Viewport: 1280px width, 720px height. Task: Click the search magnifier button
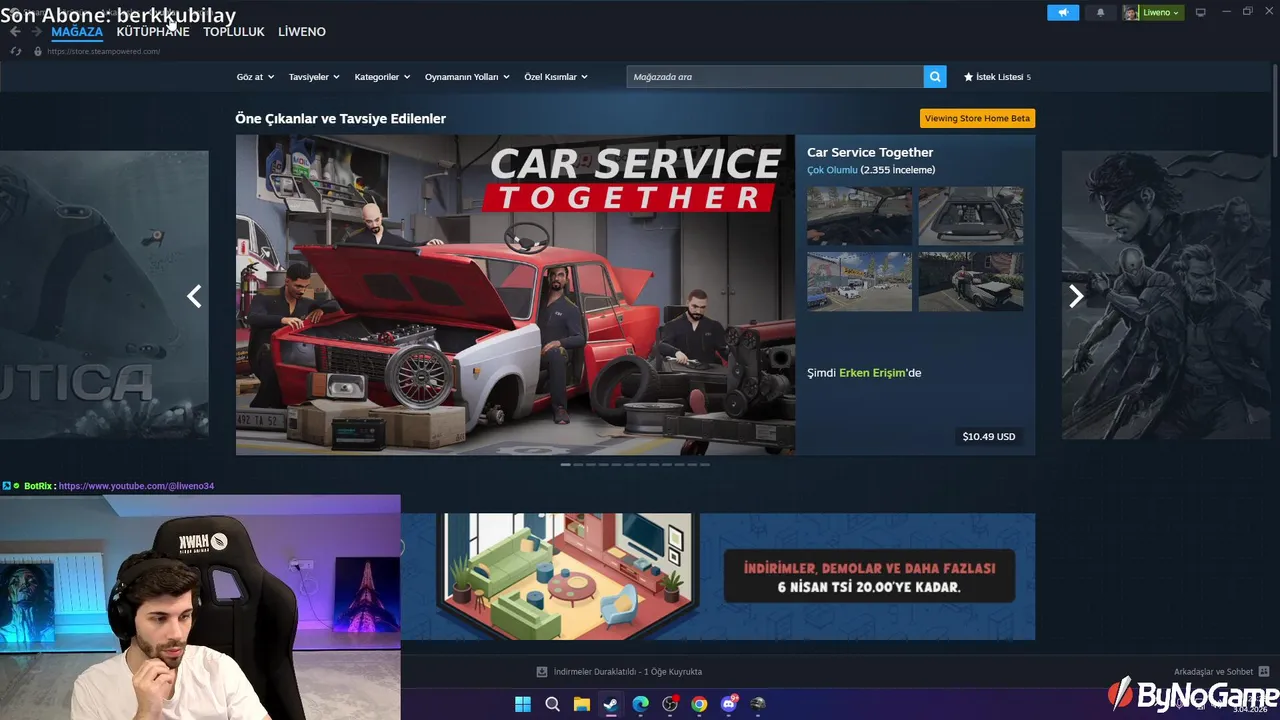click(x=935, y=77)
